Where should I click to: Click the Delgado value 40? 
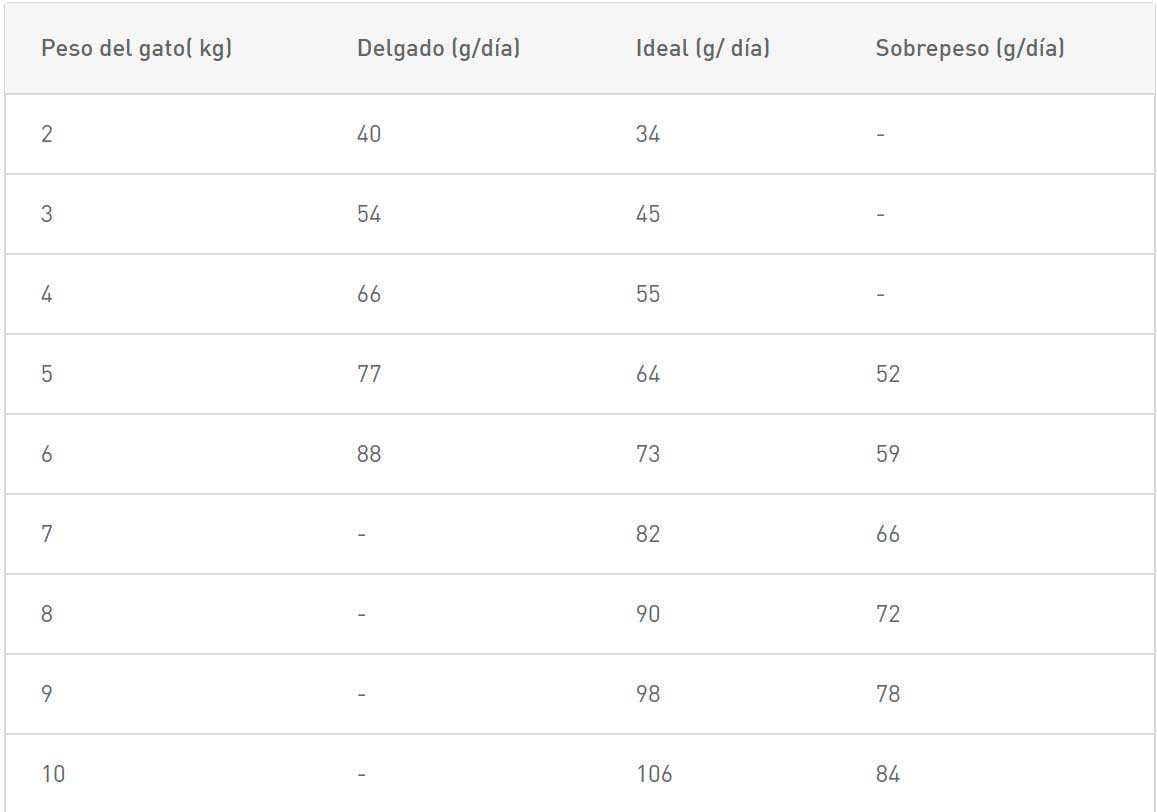369,134
